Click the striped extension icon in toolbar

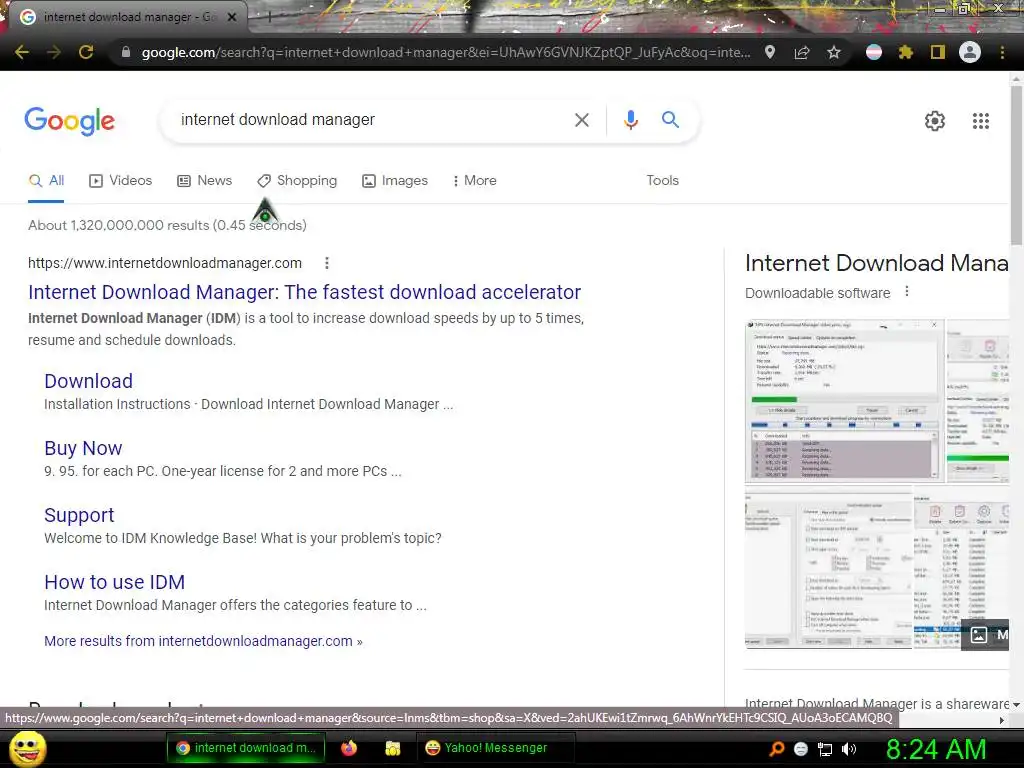(874, 52)
